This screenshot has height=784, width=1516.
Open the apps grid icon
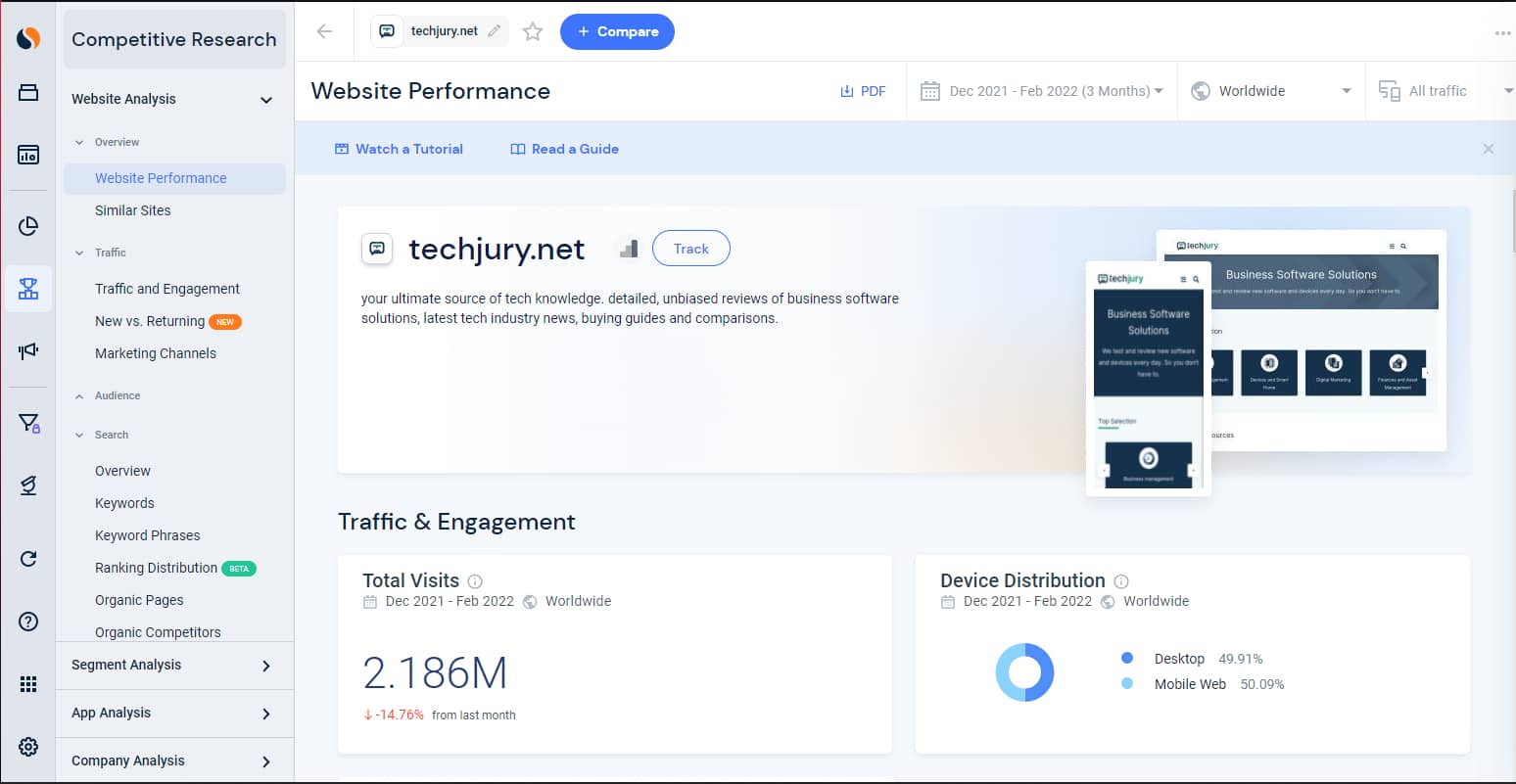tap(28, 684)
